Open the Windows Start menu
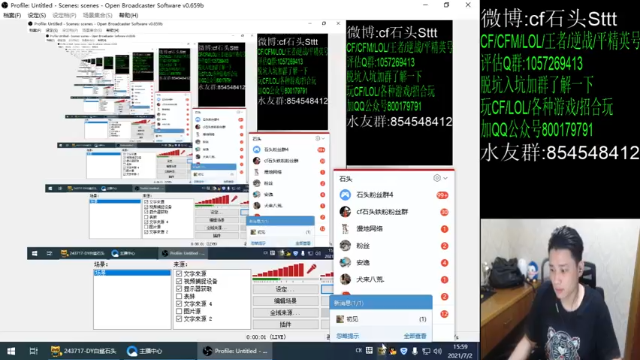640x360 pixels. point(11,351)
